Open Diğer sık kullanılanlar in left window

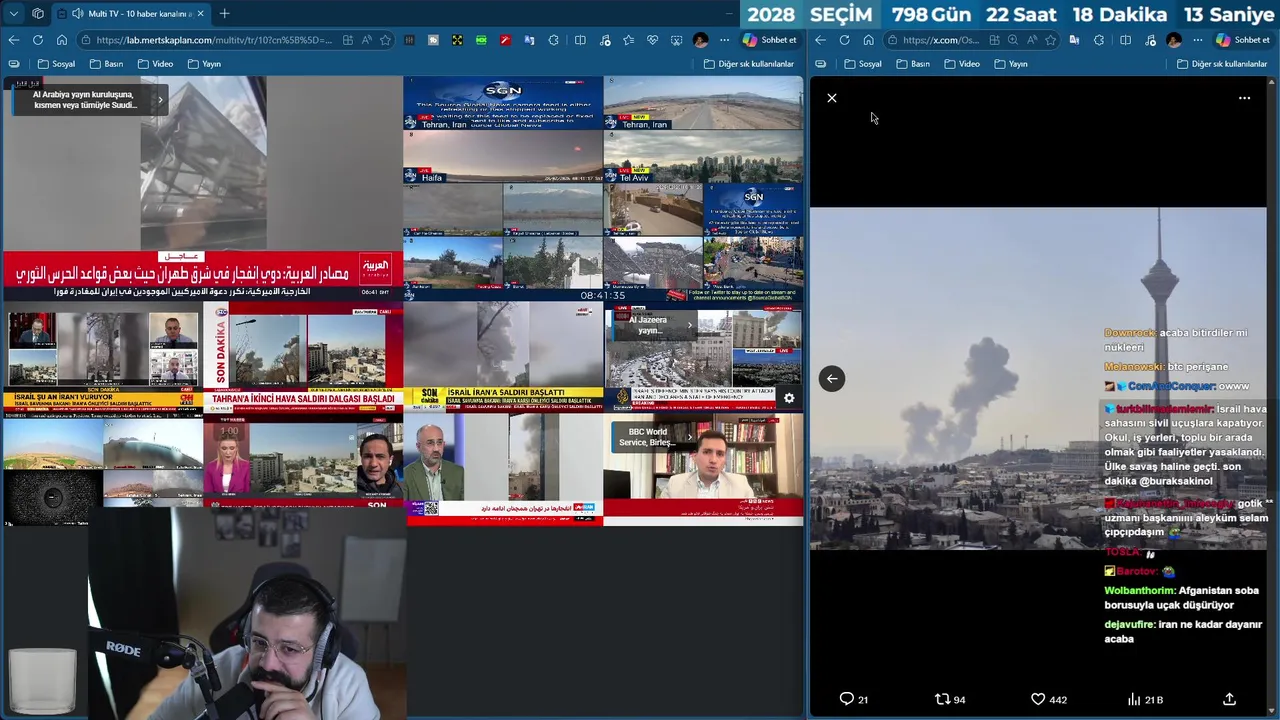tap(748, 64)
